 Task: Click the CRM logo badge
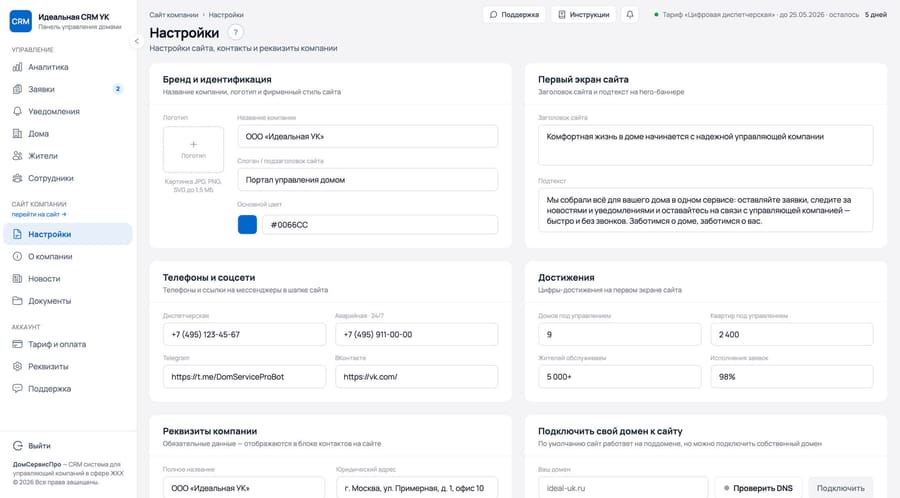tap(21, 21)
